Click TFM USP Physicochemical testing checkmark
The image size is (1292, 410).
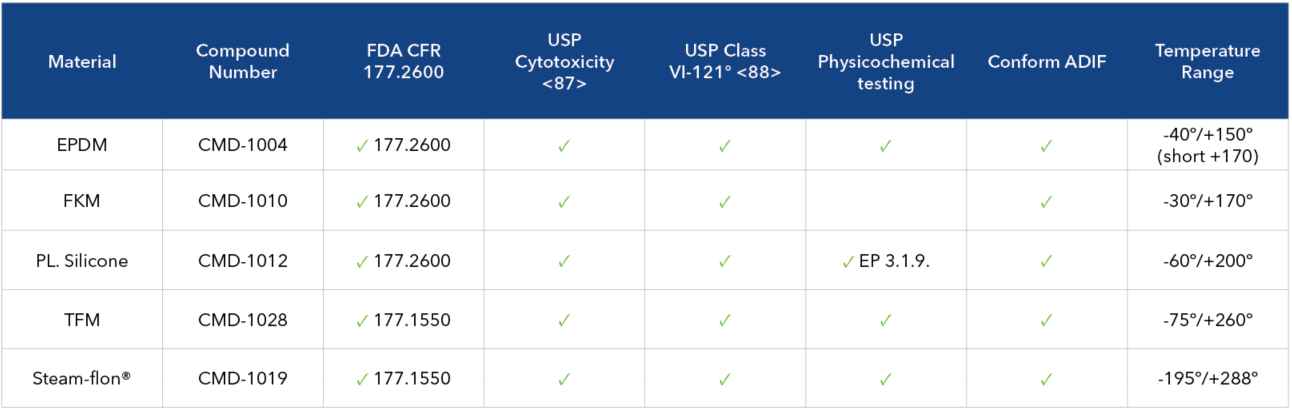[x=885, y=321]
